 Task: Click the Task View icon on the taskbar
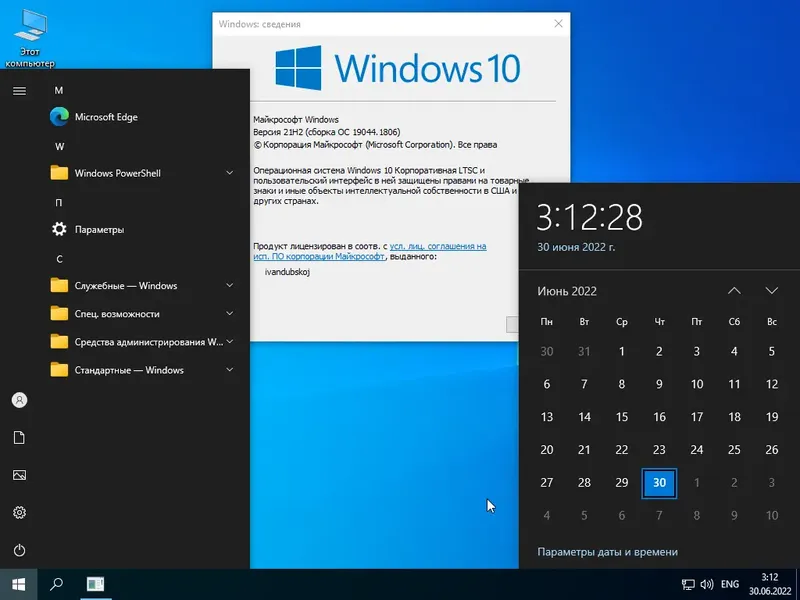click(x=97, y=583)
